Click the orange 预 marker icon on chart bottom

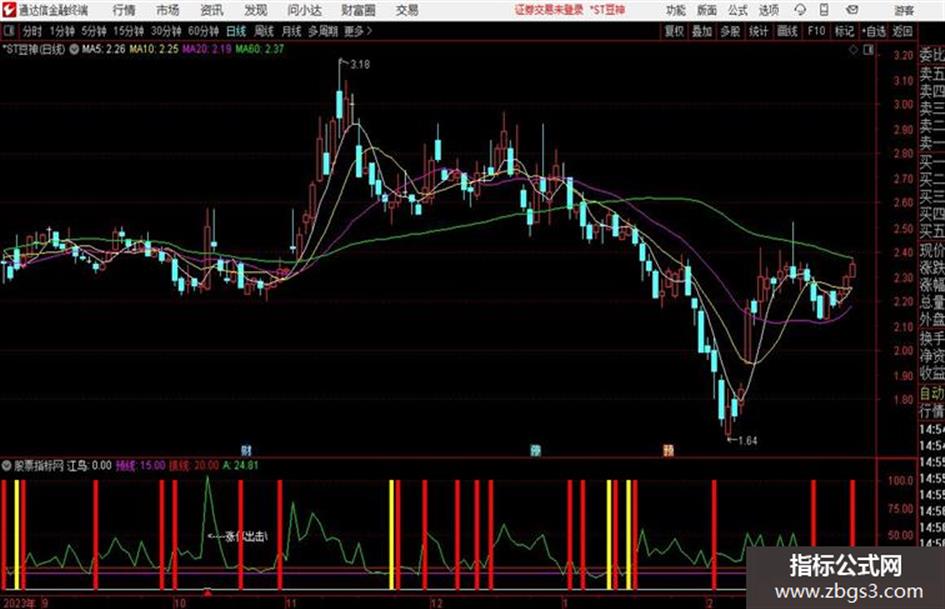click(x=668, y=450)
